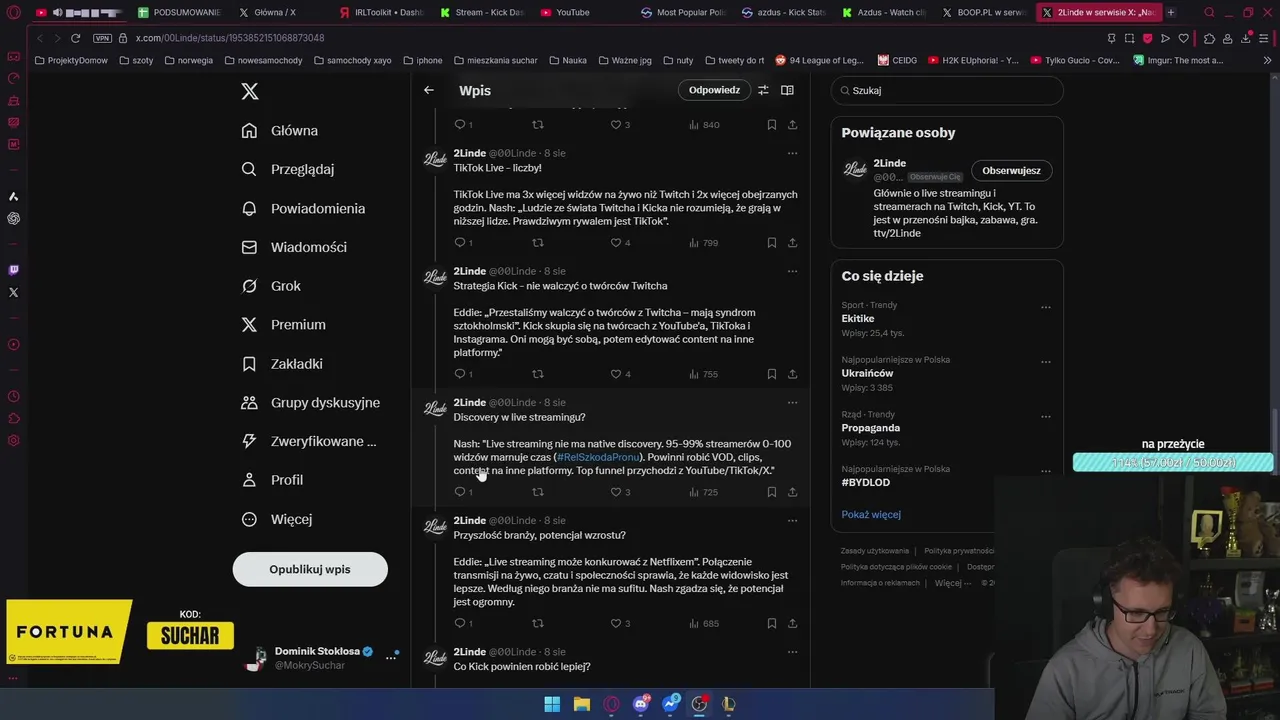Open more options on Przyszłość branży post

click(792, 520)
